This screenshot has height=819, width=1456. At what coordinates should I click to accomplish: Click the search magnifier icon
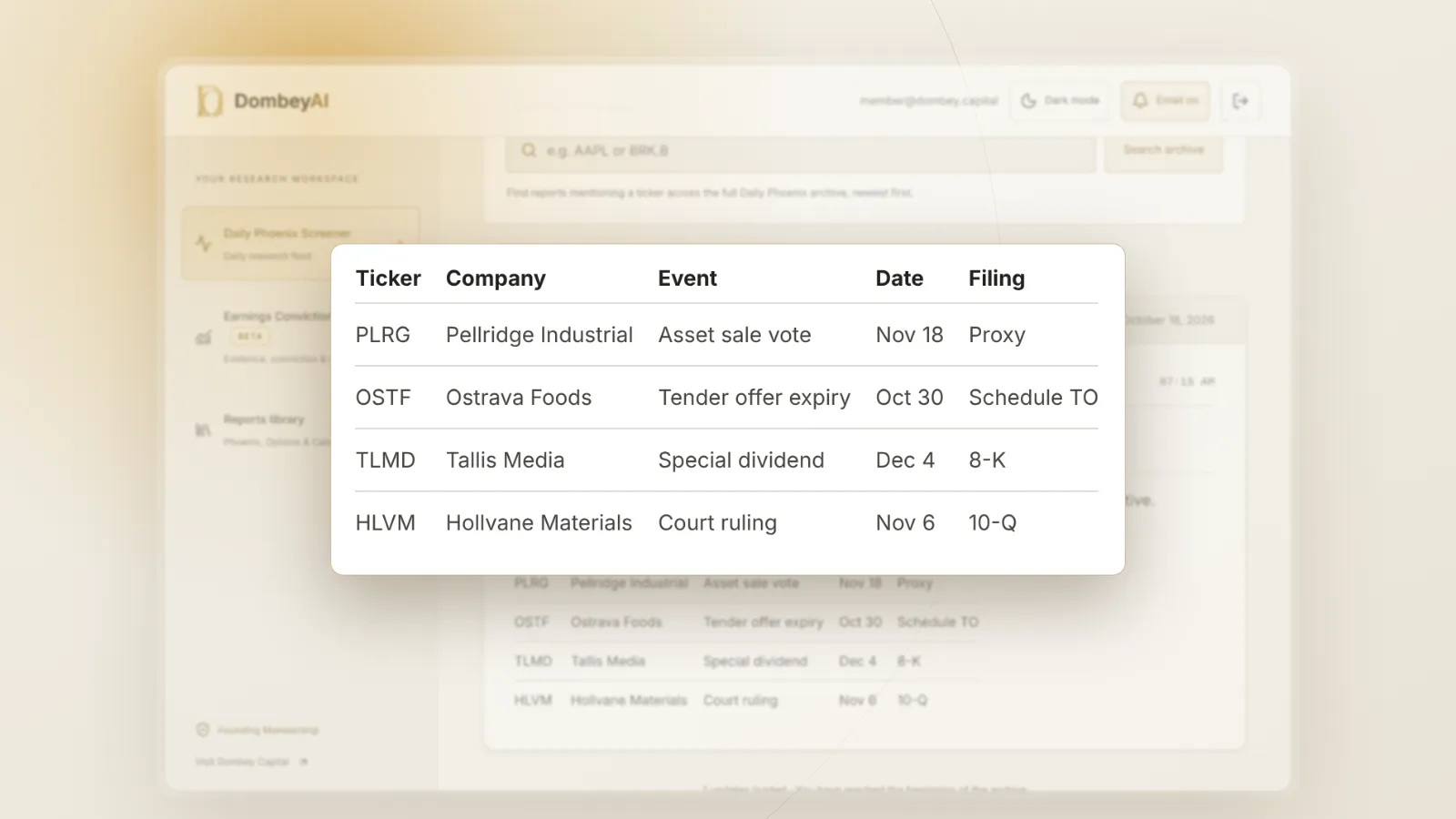pos(529,150)
